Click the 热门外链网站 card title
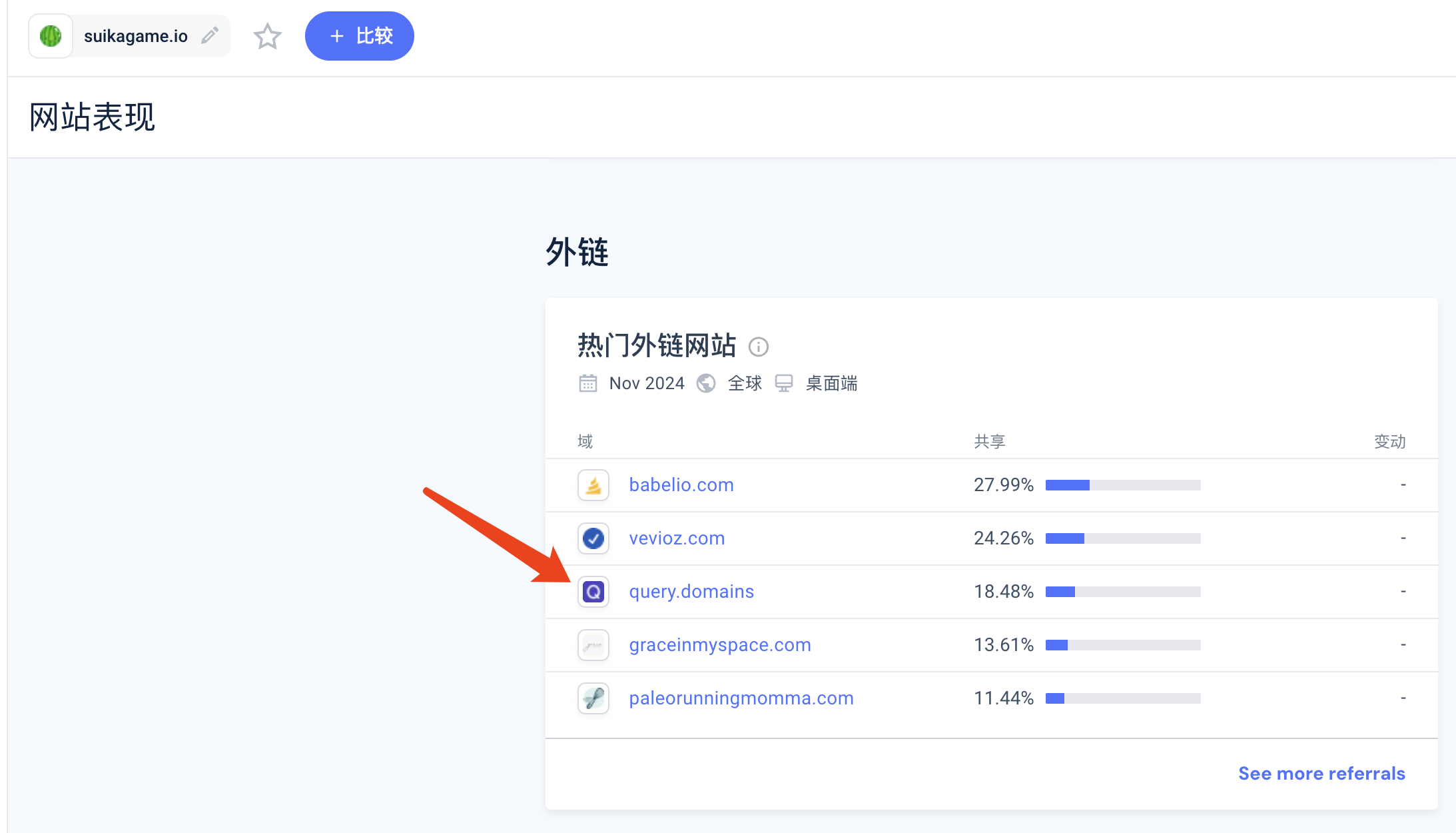This screenshot has width=1456, height=833. coord(657,346)
